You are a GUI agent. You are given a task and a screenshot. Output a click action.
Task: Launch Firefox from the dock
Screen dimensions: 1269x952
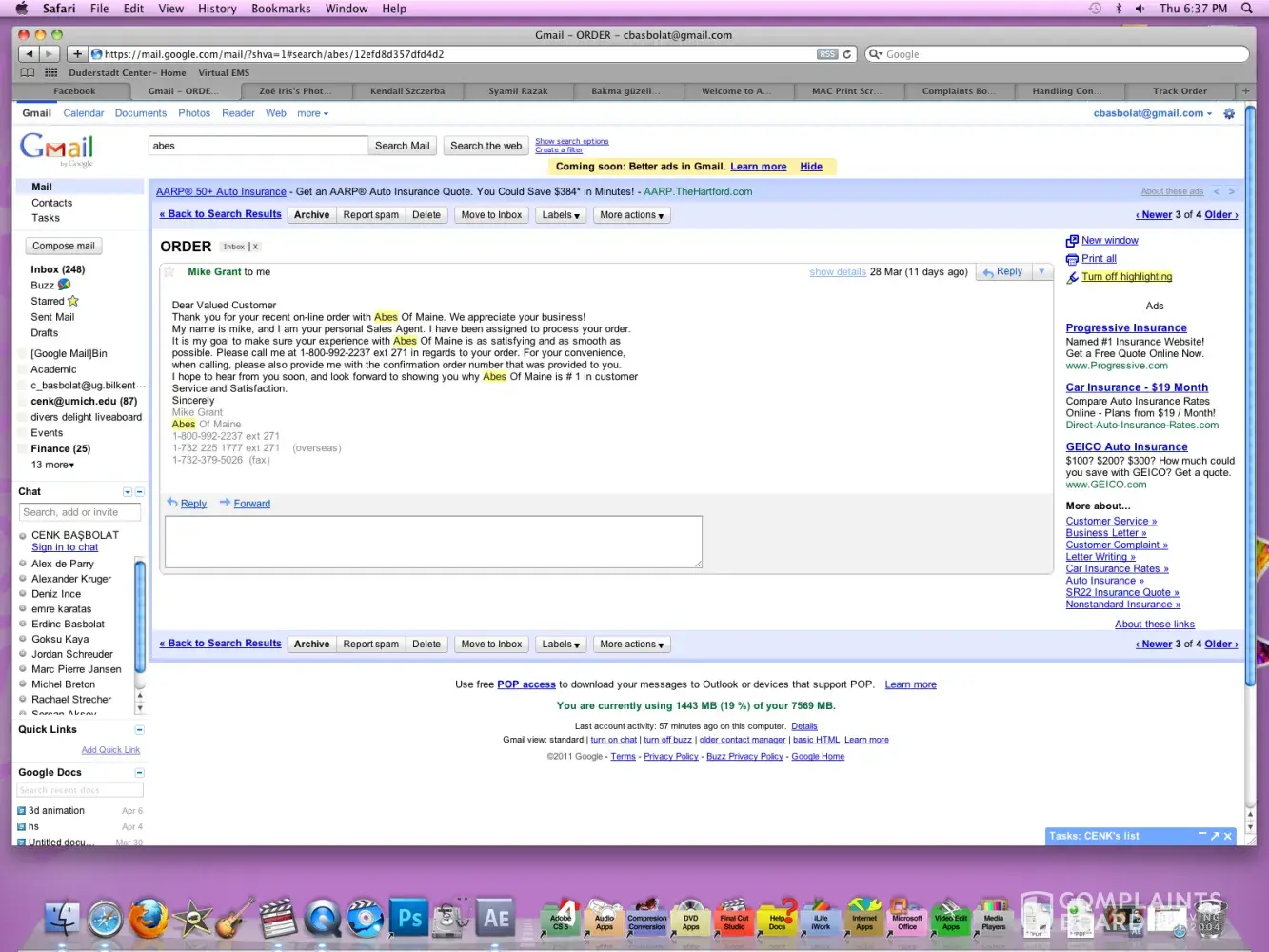(x=149, y=919)
